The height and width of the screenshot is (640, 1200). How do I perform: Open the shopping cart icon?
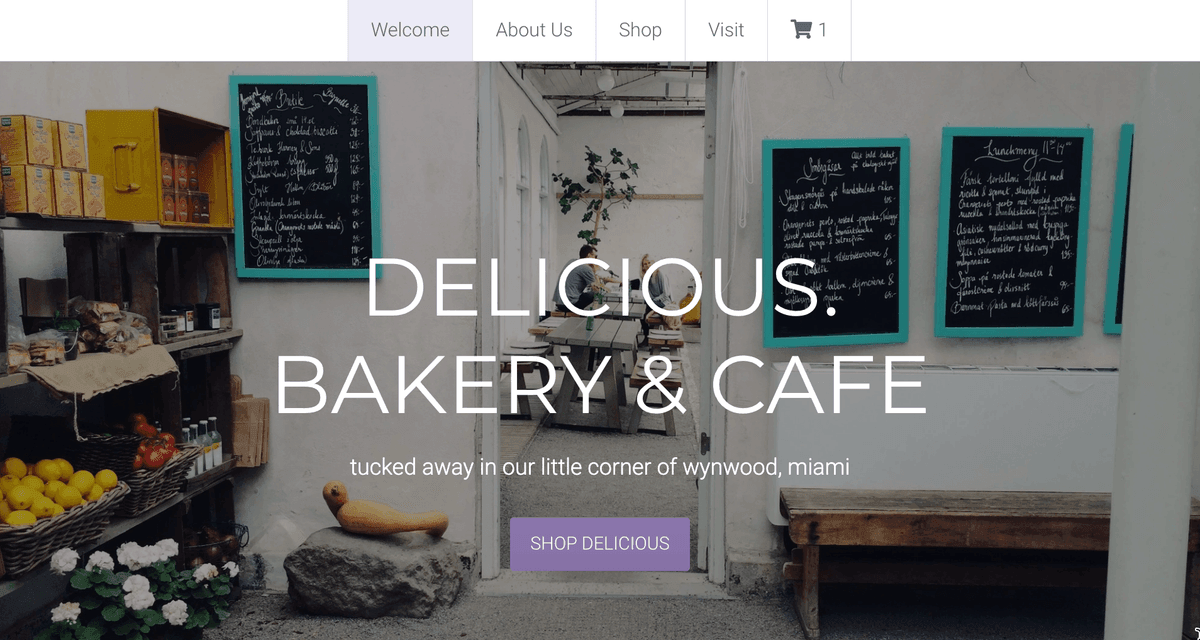801,30
